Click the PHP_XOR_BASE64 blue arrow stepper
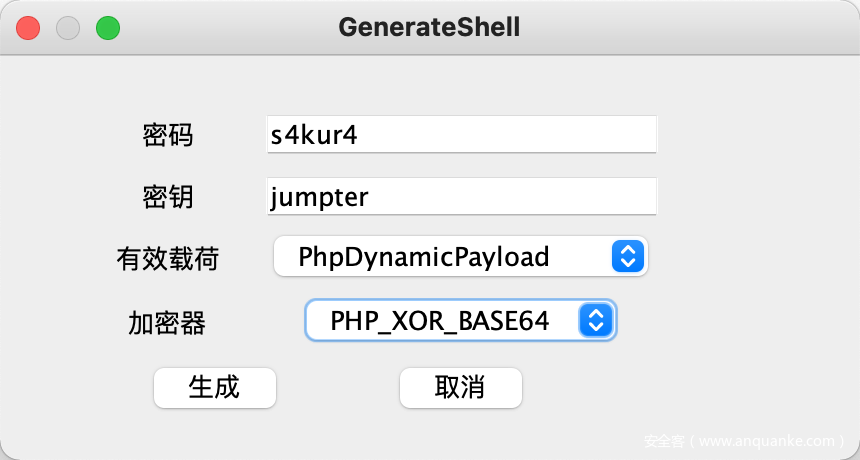This screenshot has width=860, height=460. 596,321
